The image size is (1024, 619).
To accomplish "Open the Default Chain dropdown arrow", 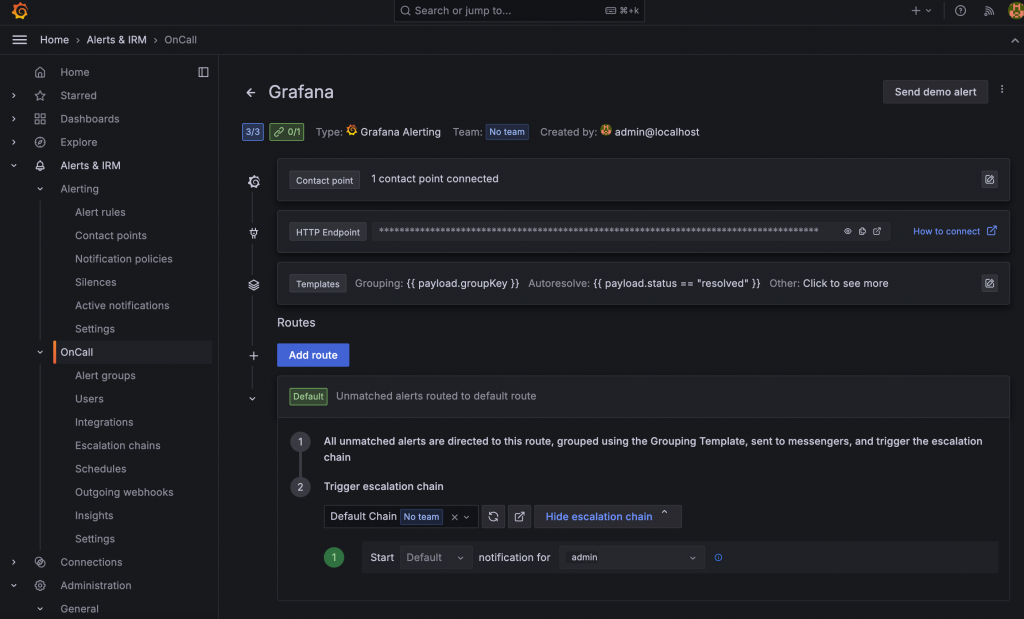I will (467, 517).
